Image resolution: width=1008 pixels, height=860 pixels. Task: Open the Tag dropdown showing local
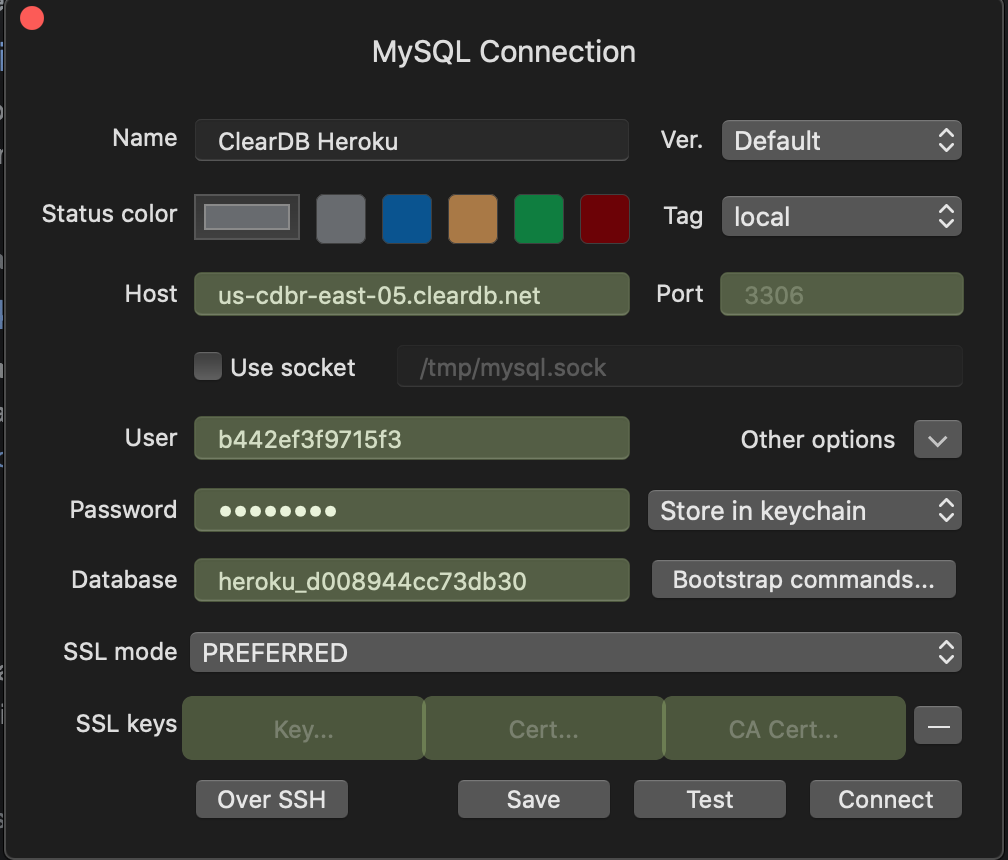(841, 216)
